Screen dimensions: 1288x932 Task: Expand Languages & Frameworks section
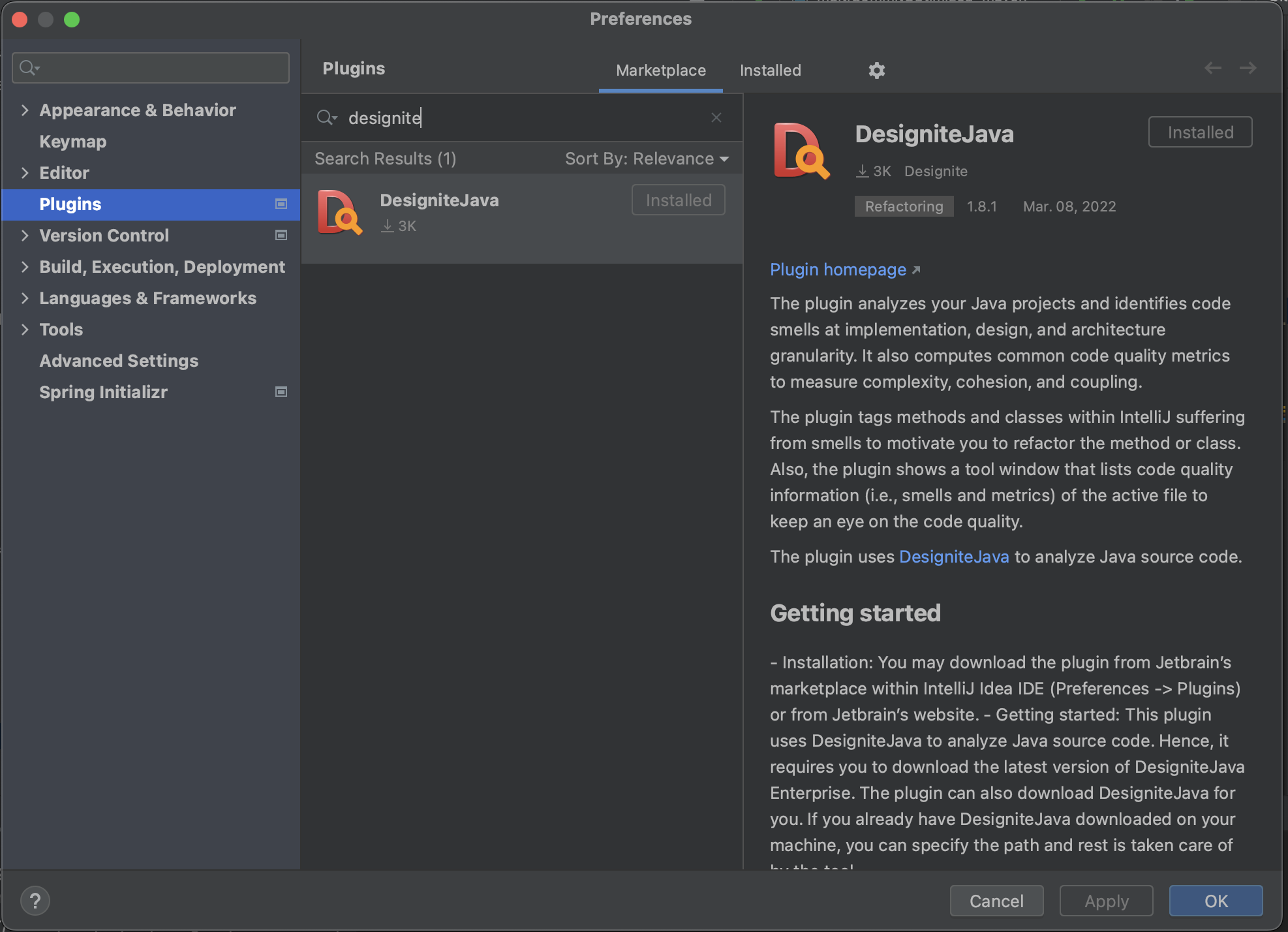pyautogui.click(x=25, y=298)
